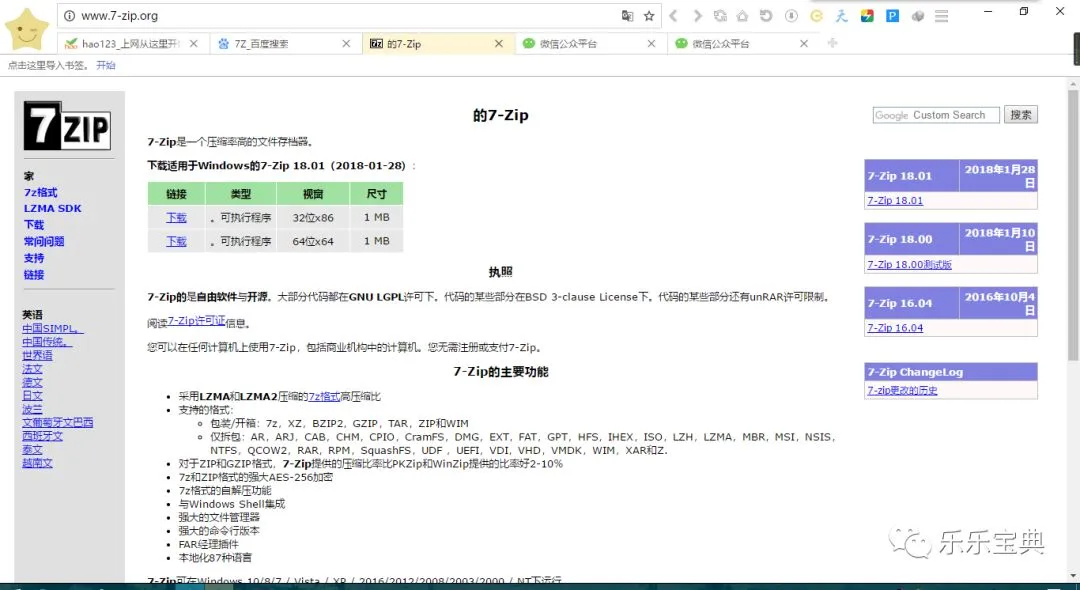
Task: Click the Google Custom Search field
Action: [935, 115]
